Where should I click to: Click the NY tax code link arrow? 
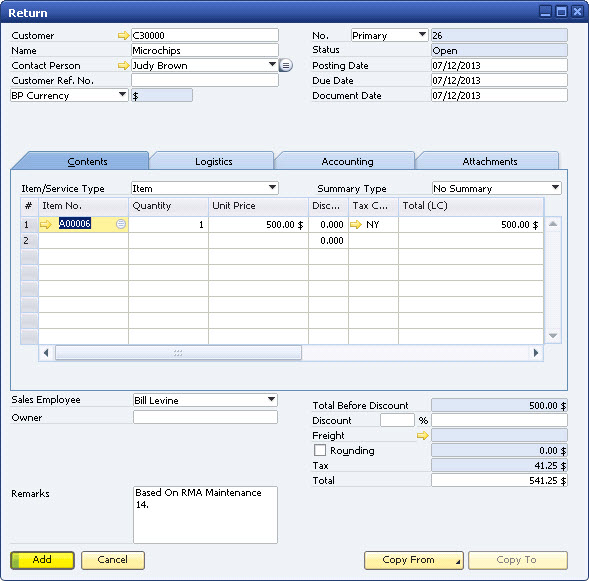(x=355, y=225)
